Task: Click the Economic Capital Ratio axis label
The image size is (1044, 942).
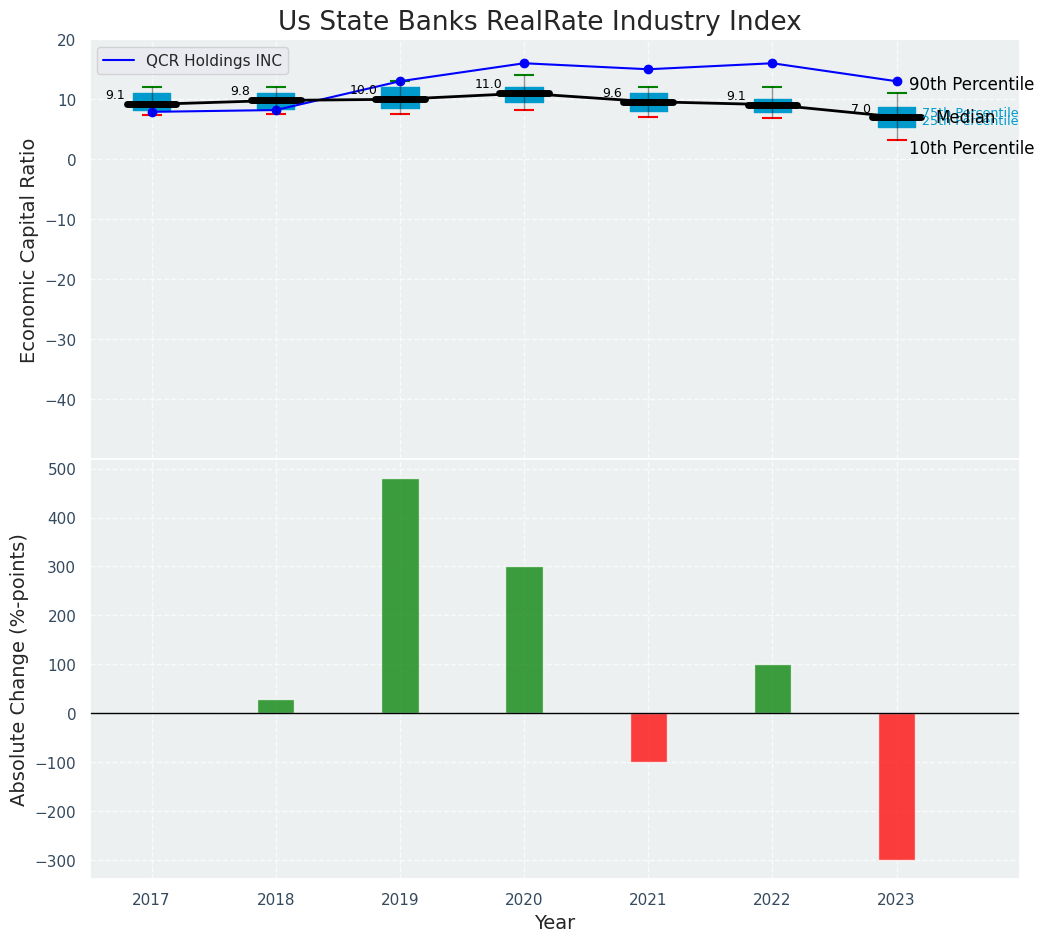Action: [28, 250]
